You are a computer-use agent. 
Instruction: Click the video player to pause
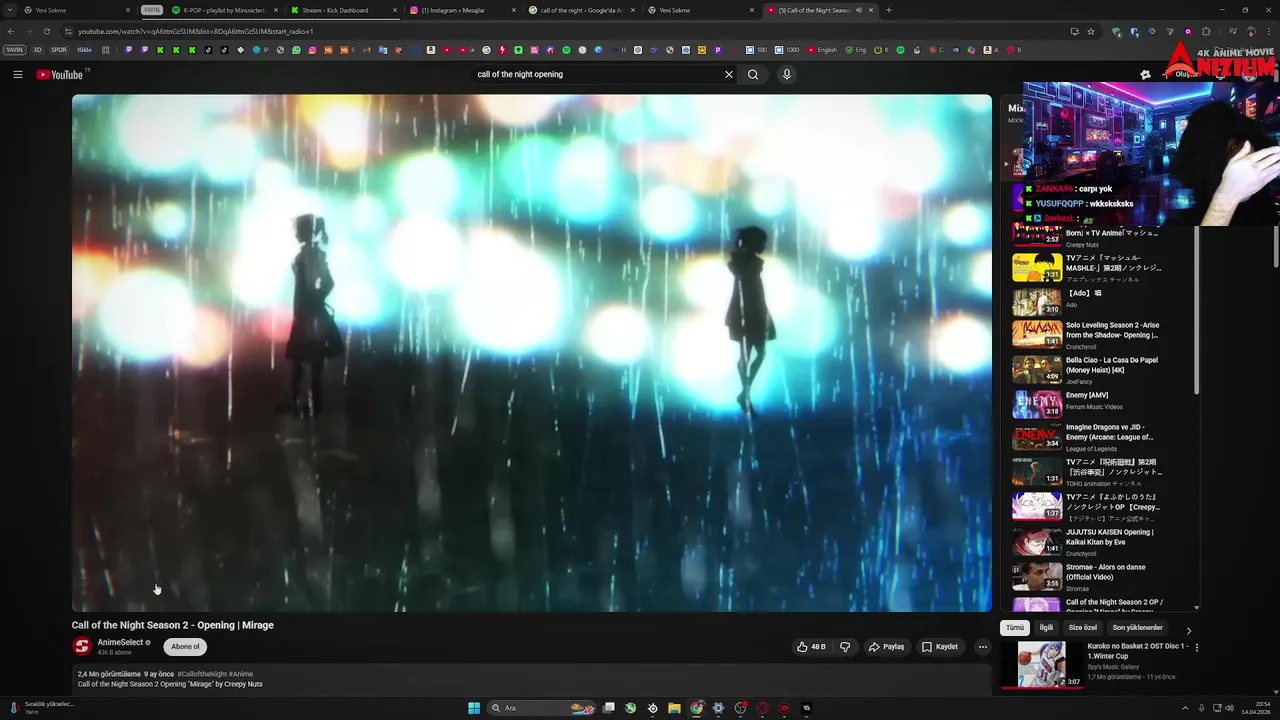532,353
